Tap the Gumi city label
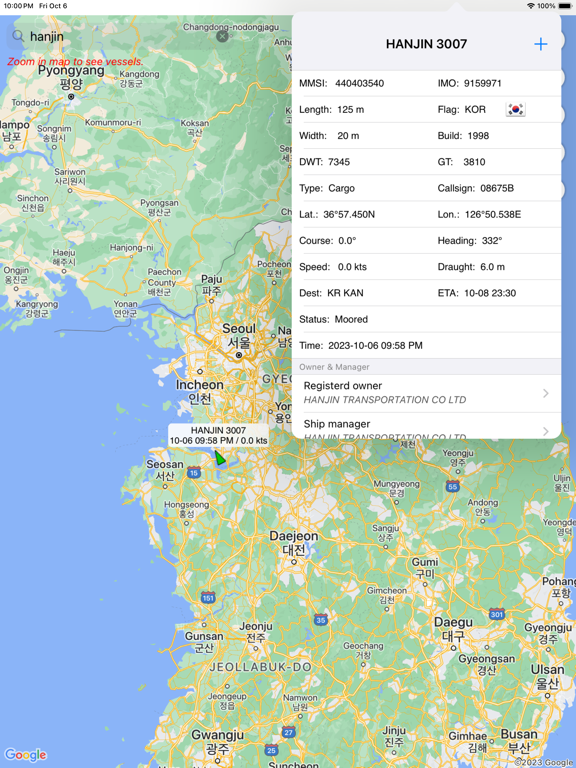The width and height of the screenshot is (576, 768). pyautogui.click(x=425, y=567)
